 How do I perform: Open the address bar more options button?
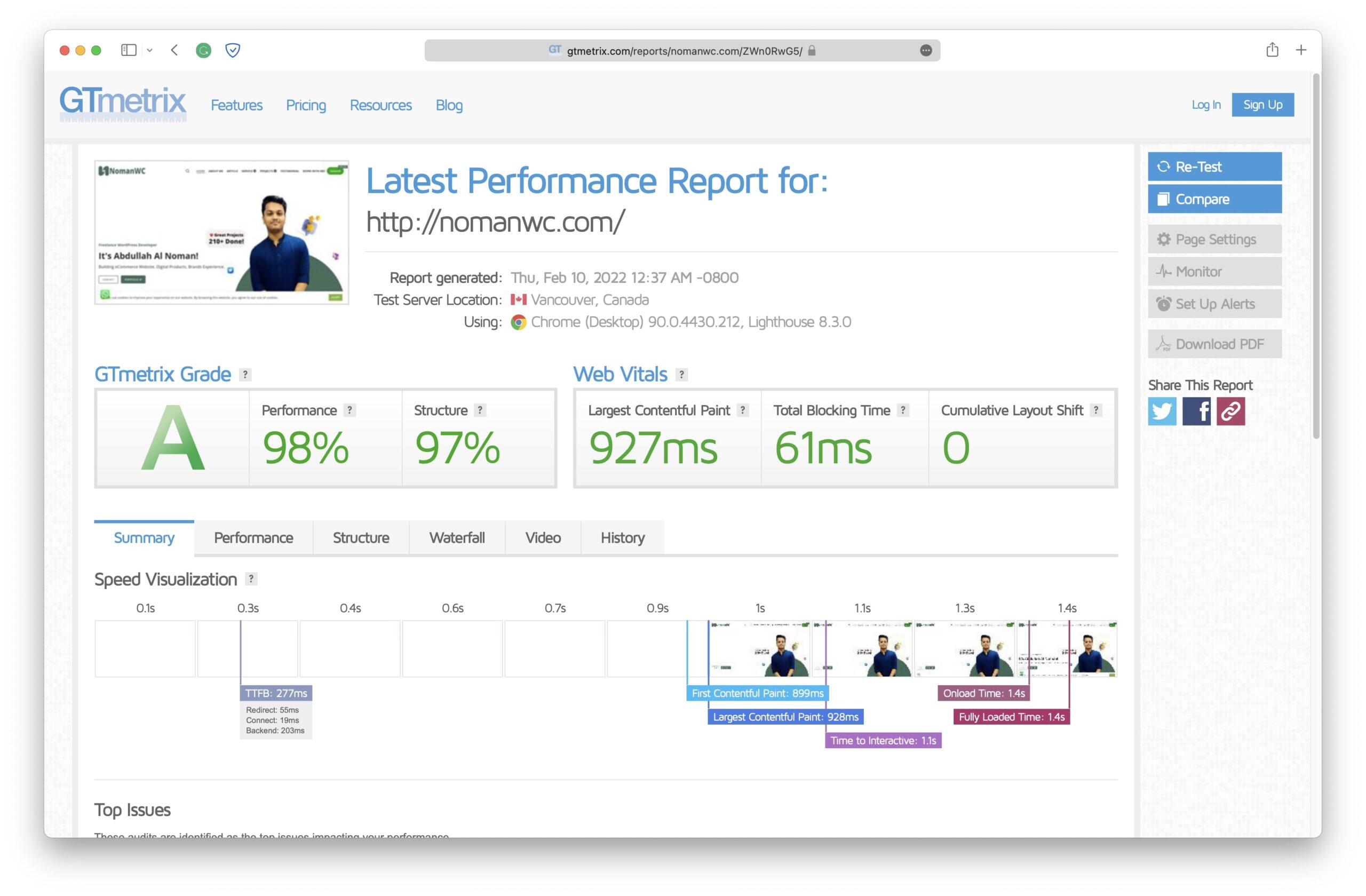pyautogui.click(x=925, y=51)
